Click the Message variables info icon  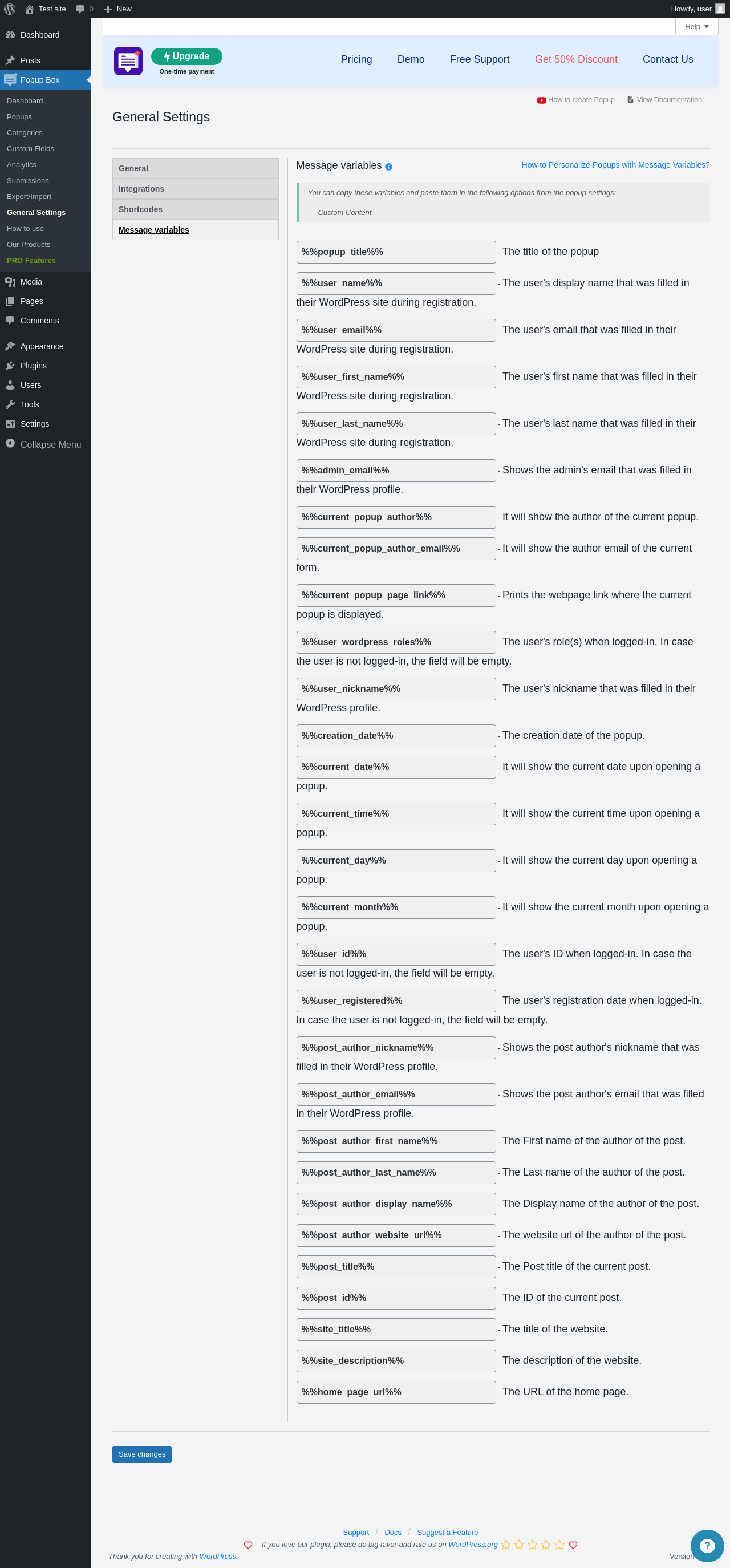pyautogui.click(x=388, y=167)
